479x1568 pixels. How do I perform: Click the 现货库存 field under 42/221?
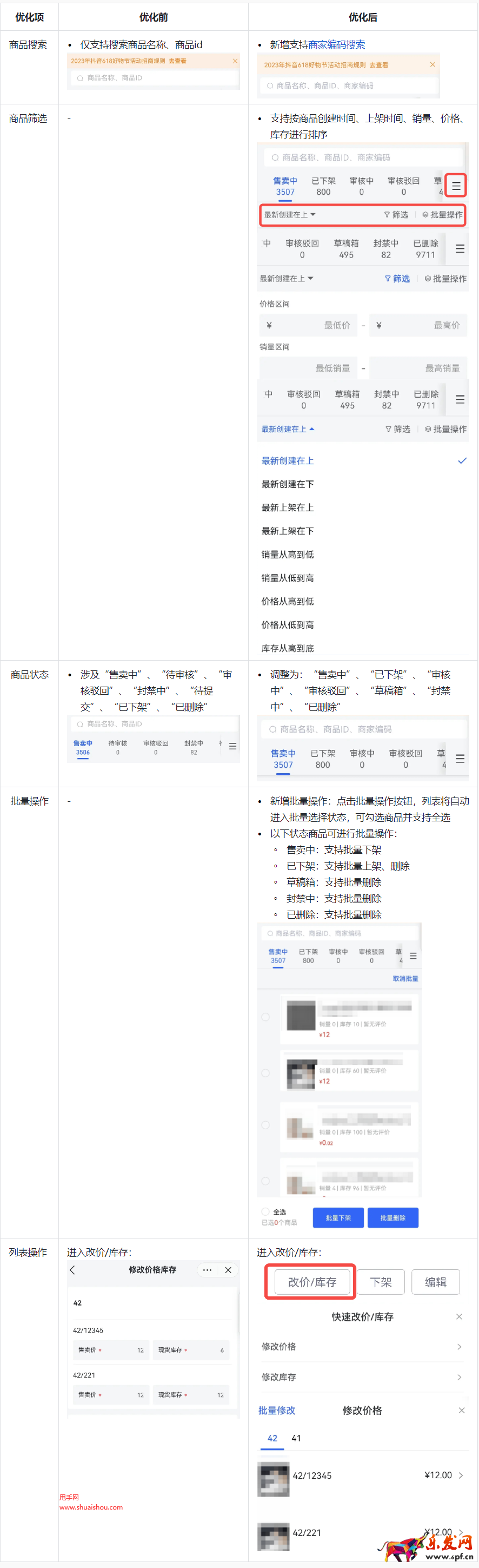pos(191,1394)
